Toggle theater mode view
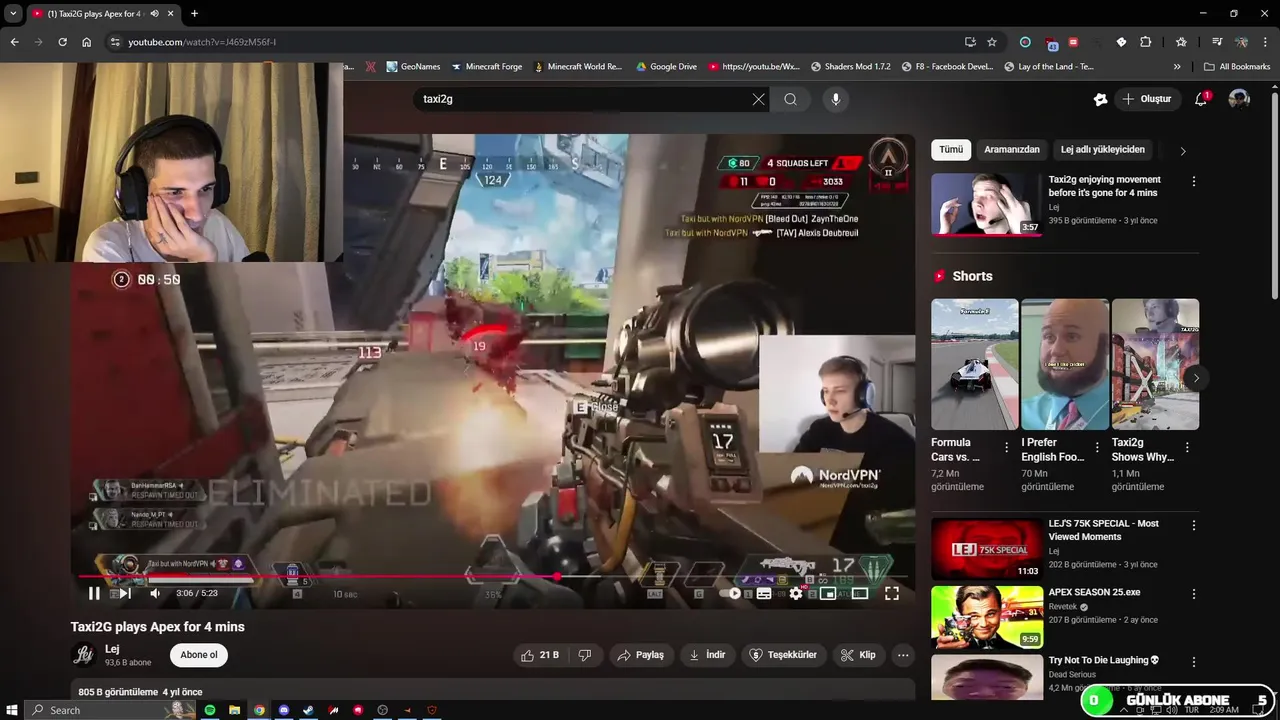Screen dimensions: 1280x720 pyautogui.click(x=860, y=593)
